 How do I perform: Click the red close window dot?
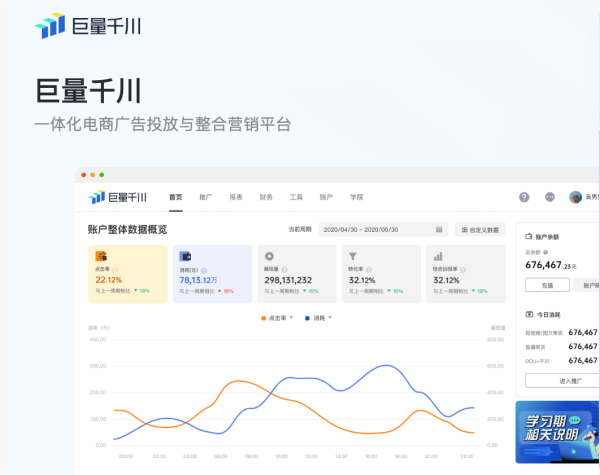pos(83,175)
